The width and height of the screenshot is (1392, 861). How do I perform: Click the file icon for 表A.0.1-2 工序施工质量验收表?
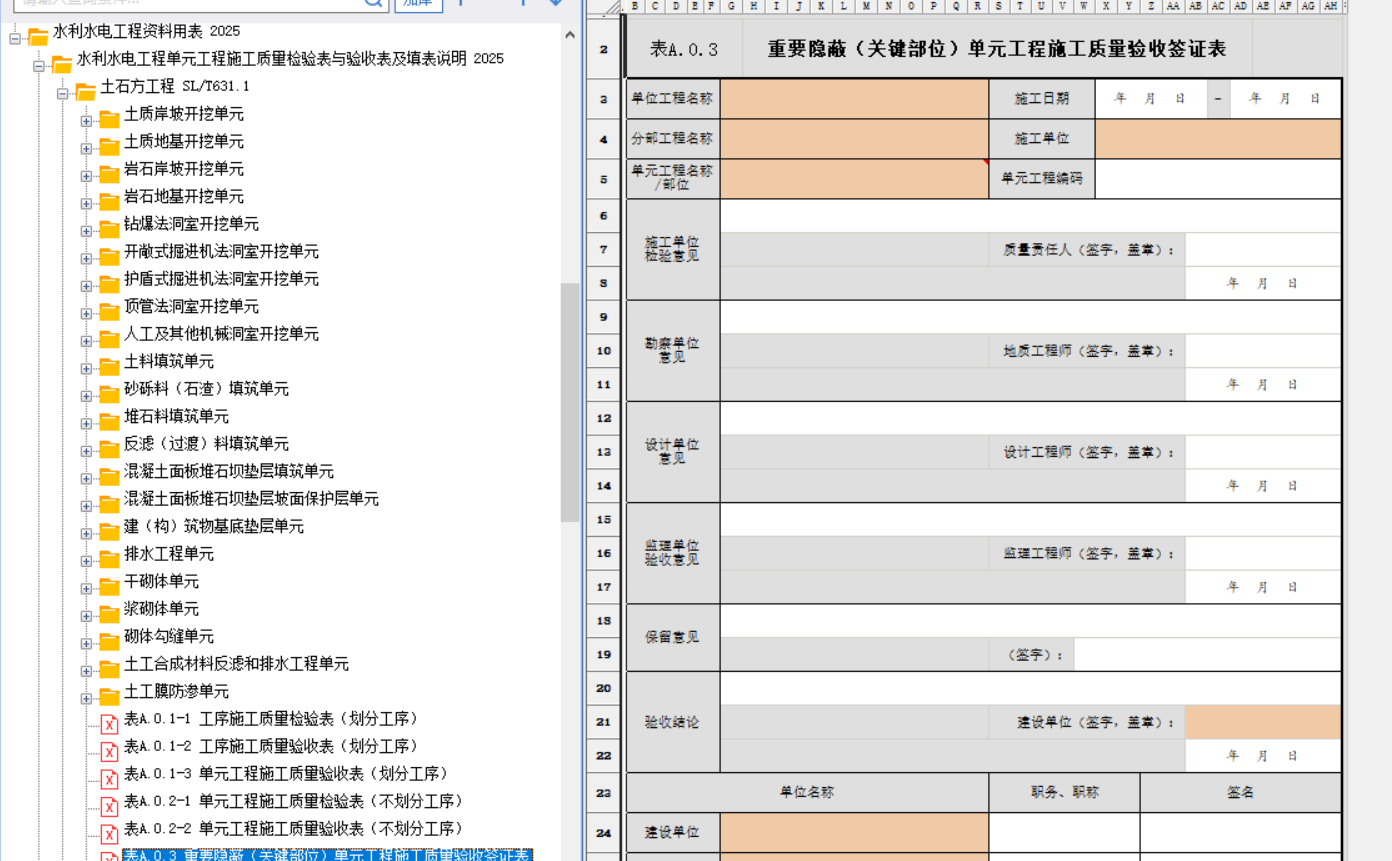[x=109, y=752]
